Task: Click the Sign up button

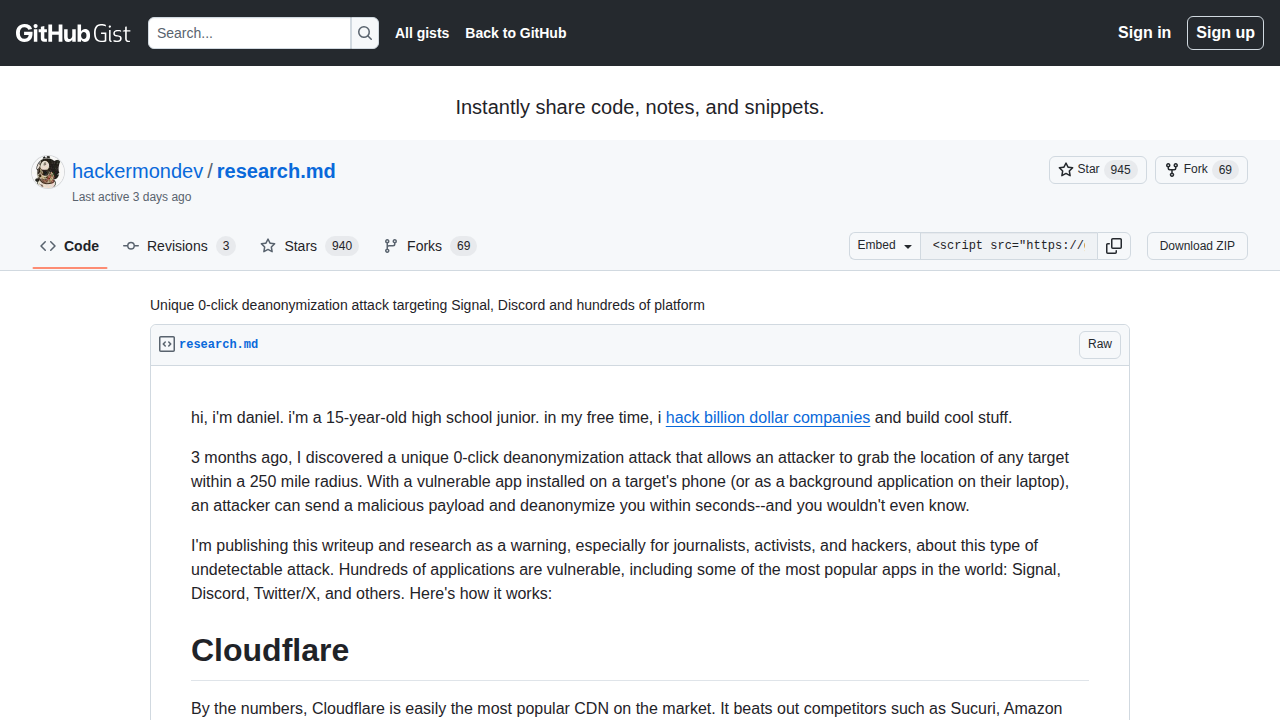Action: pyautogui.click(x=1225, y=33)
